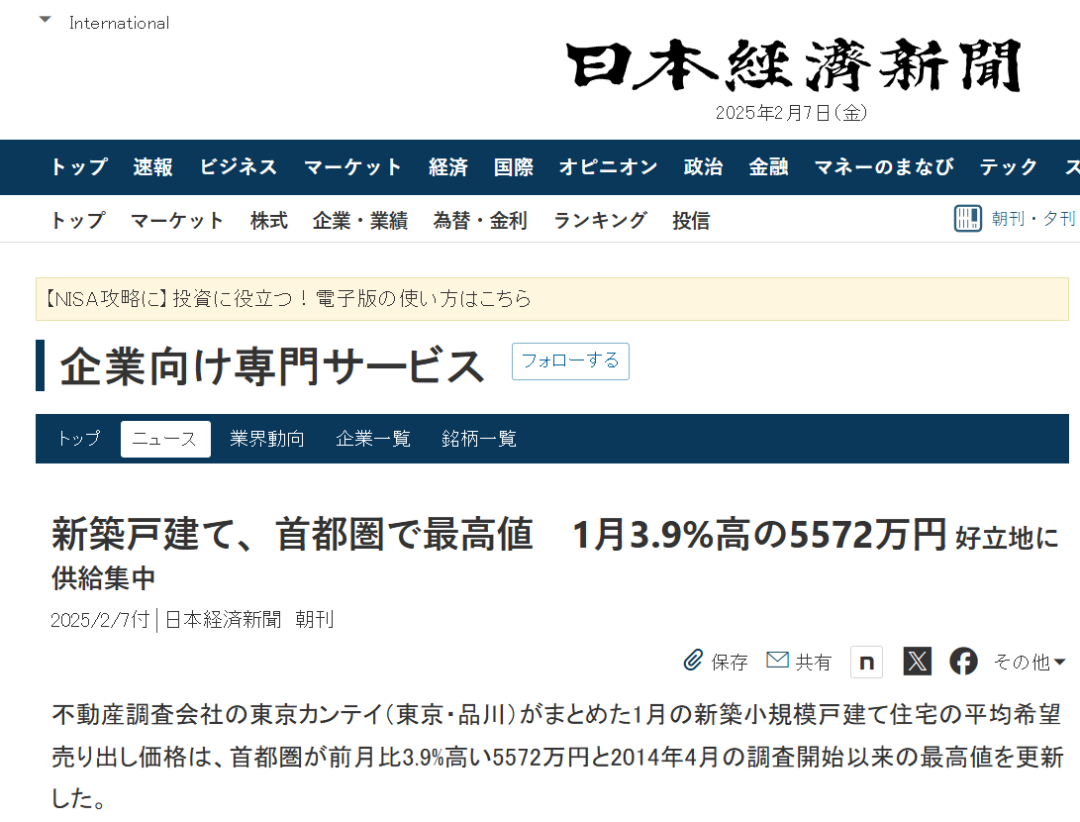Click the NISA攻略 electronic edition banner
Image resolution: width=1080 pixels, height=822 pixels.
tap(552, 299)
